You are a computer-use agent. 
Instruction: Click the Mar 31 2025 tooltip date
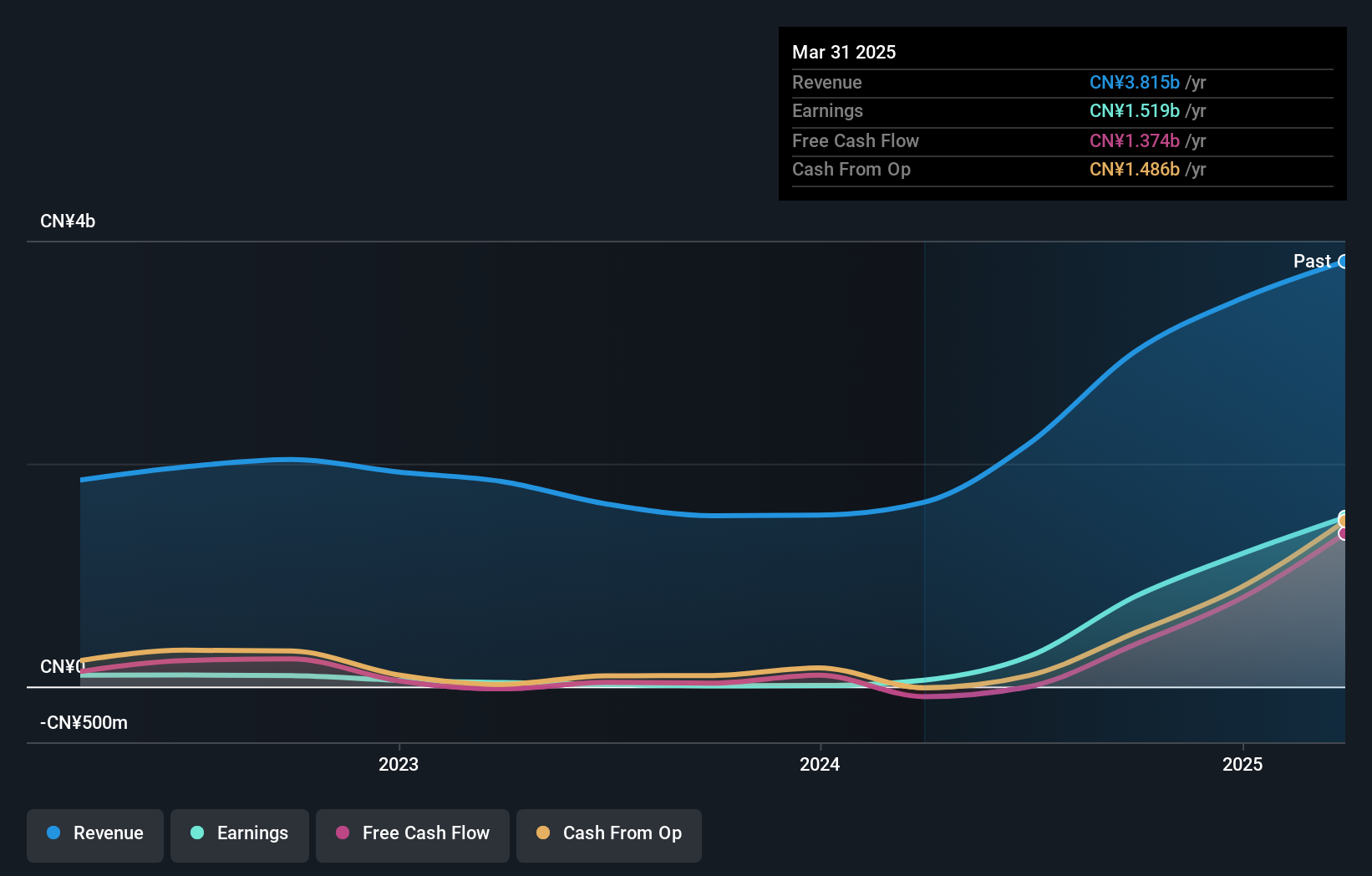click(844, 52)
